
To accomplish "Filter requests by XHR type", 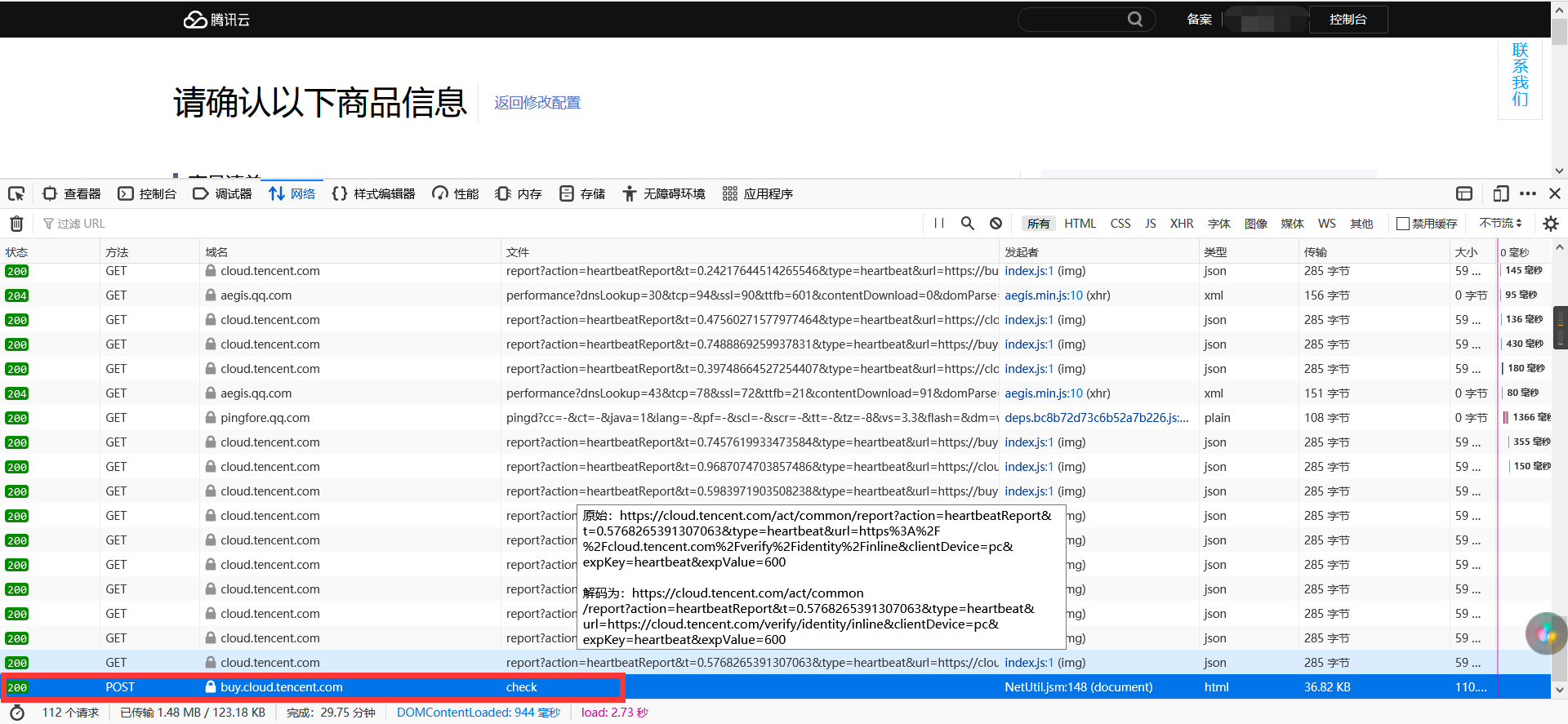I will click(x=1182, y=223).
